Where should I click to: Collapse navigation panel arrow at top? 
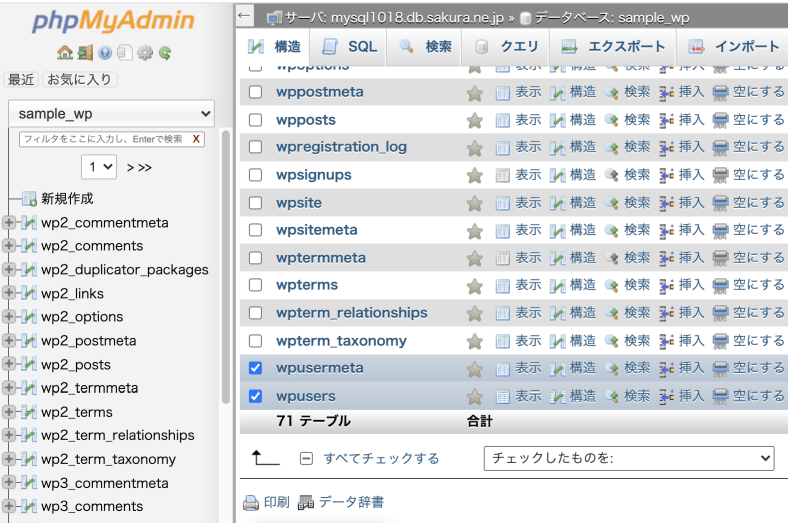pos(244,16)
